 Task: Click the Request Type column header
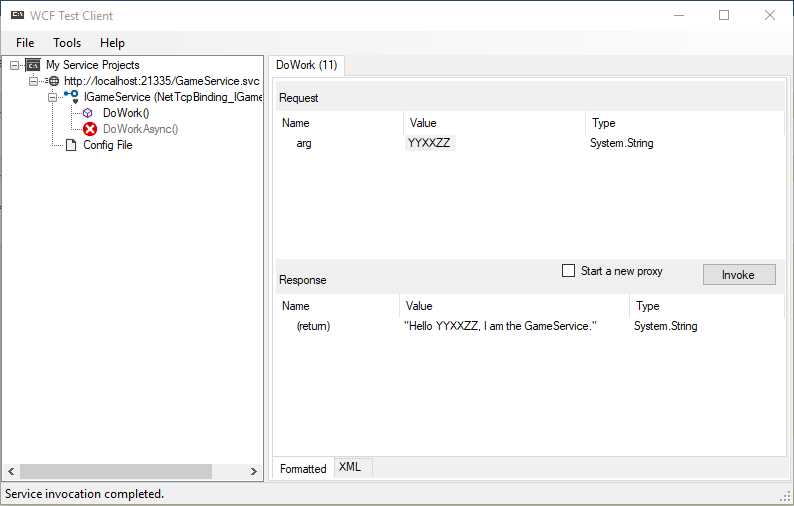tap(604, 123)
